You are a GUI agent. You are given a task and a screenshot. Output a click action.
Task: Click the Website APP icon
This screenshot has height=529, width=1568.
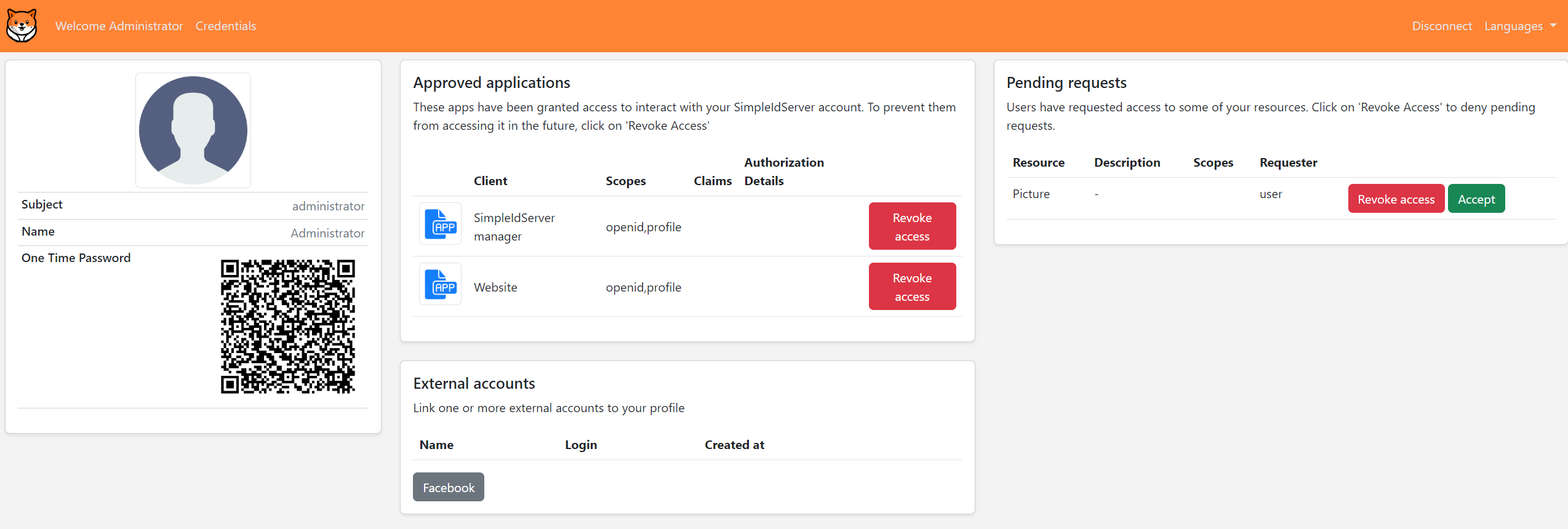pos(441,284)
